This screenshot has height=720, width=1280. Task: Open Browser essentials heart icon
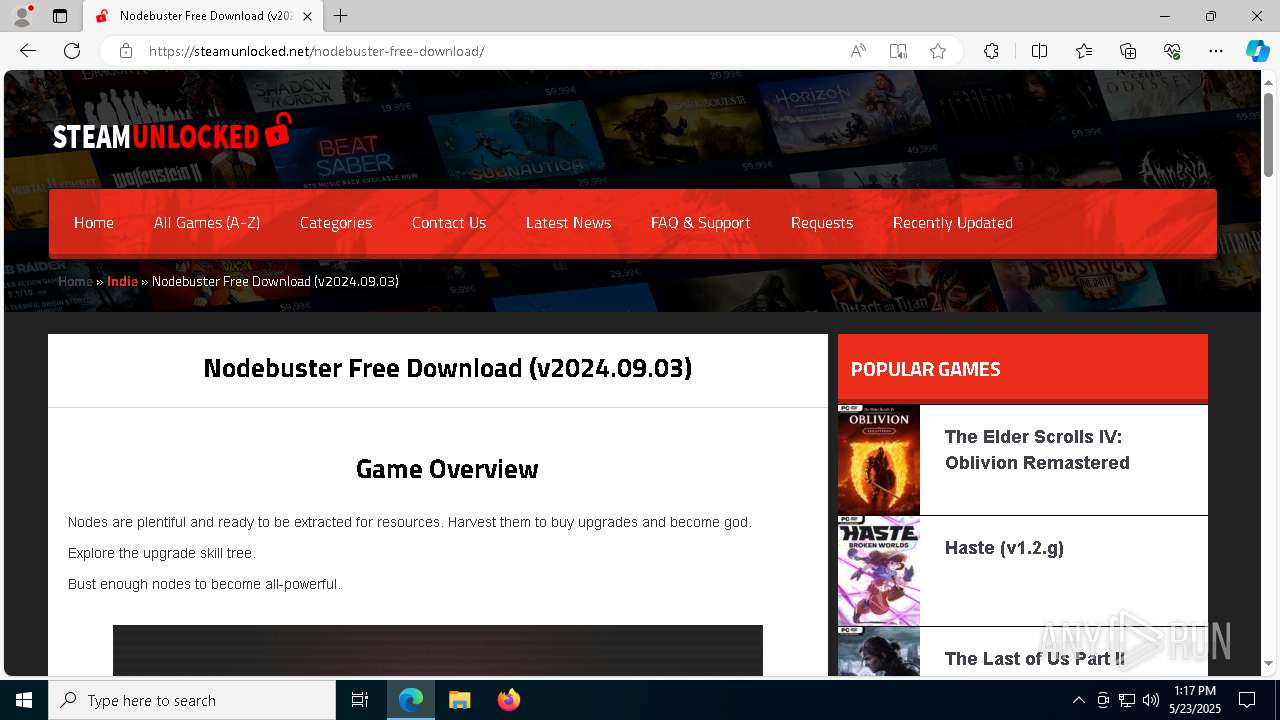1172,51
